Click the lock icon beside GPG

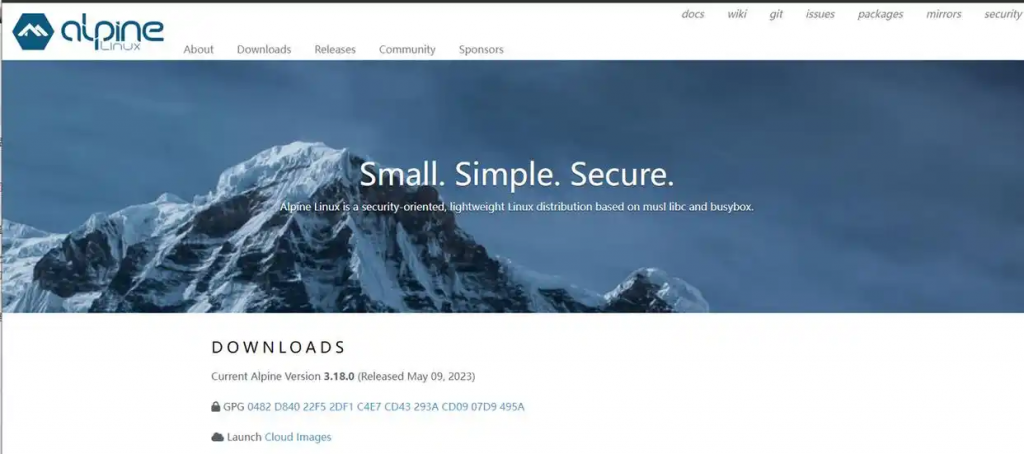coord(216,407)
